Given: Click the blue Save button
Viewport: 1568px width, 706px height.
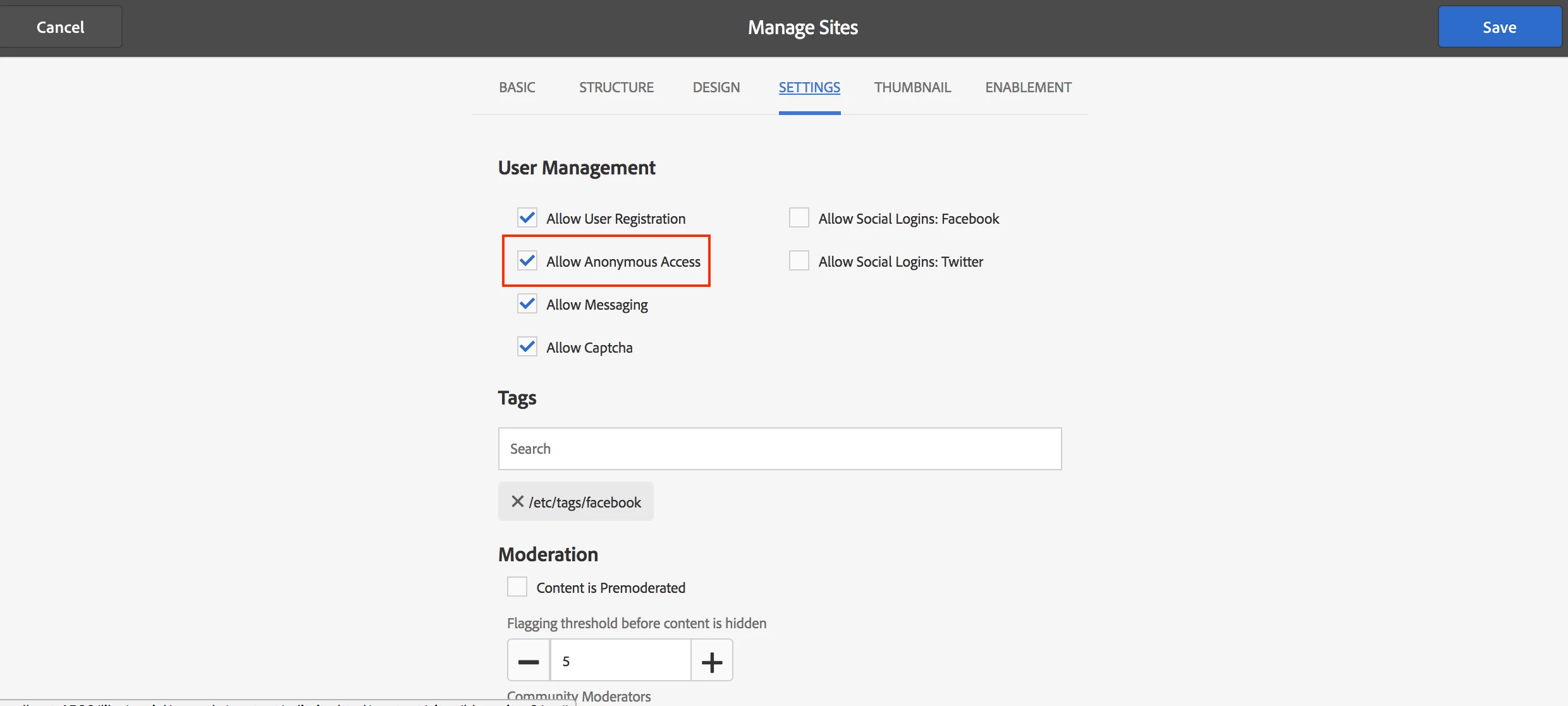Looking at the screenshot, I should coord(1499,27).
